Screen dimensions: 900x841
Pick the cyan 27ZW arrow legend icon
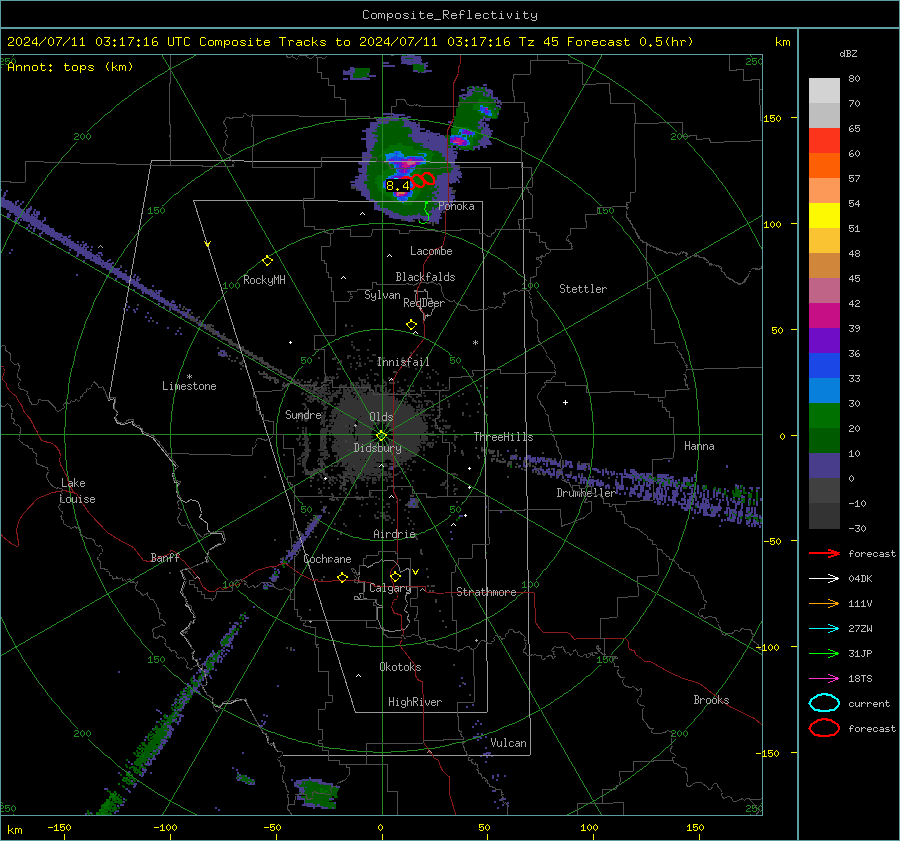(824, 629)
